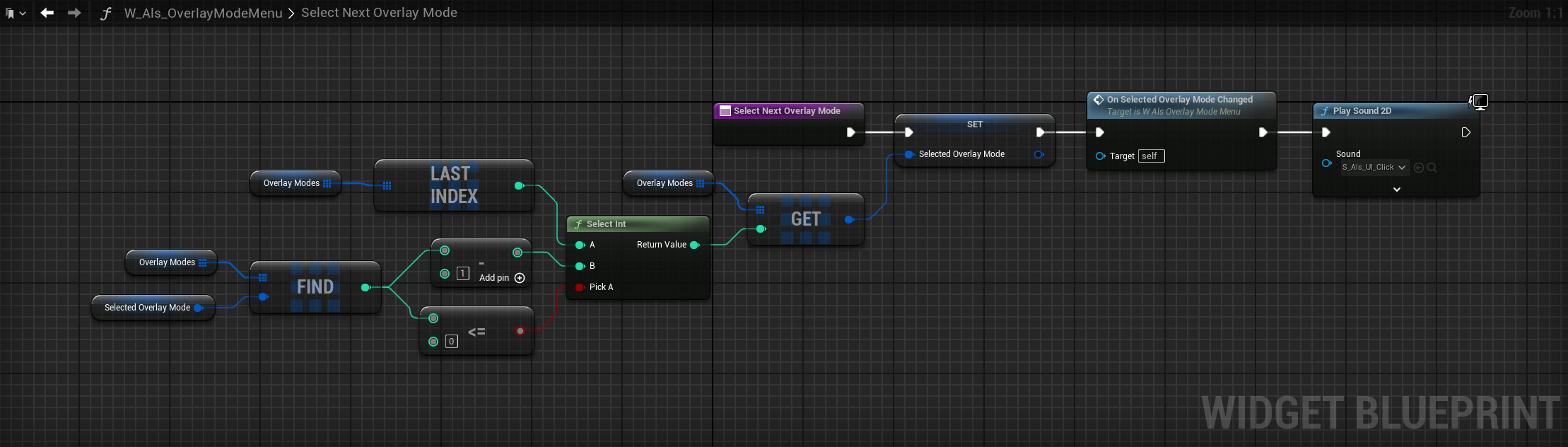The height and width of the screenshot is (447, 1568).
Task: Click the self value box on Target
Action: (1151, 156)
